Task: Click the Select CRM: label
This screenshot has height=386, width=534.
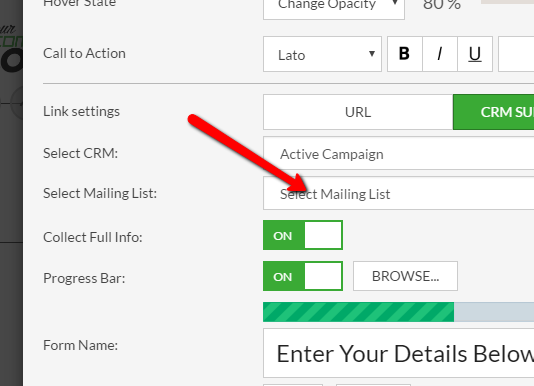Action: (x=80, y=153)
